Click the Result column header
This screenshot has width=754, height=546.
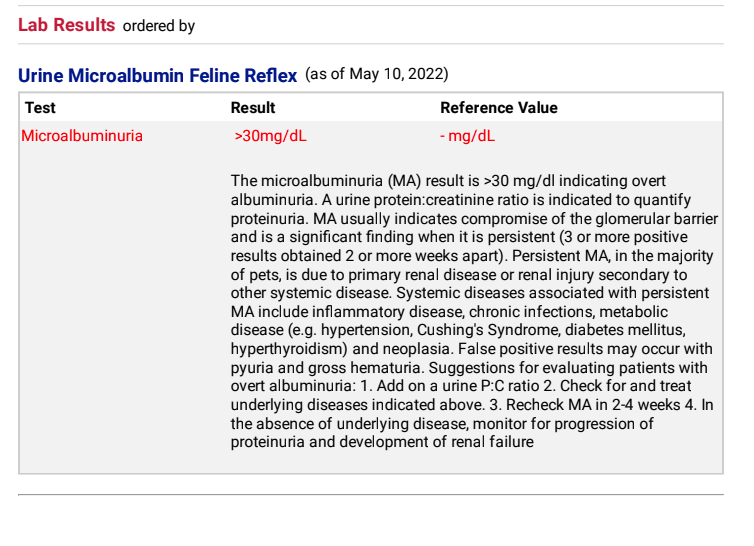(x=252, y=107)
